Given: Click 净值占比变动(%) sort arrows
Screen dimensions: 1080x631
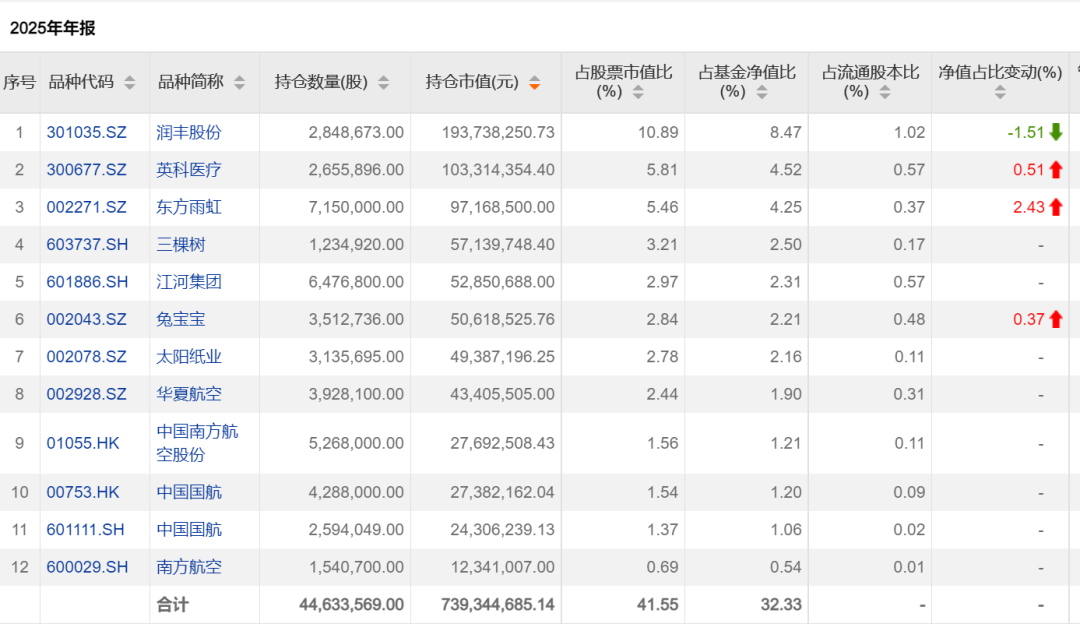Looking at the screenshot, I should coord(1000,93).
